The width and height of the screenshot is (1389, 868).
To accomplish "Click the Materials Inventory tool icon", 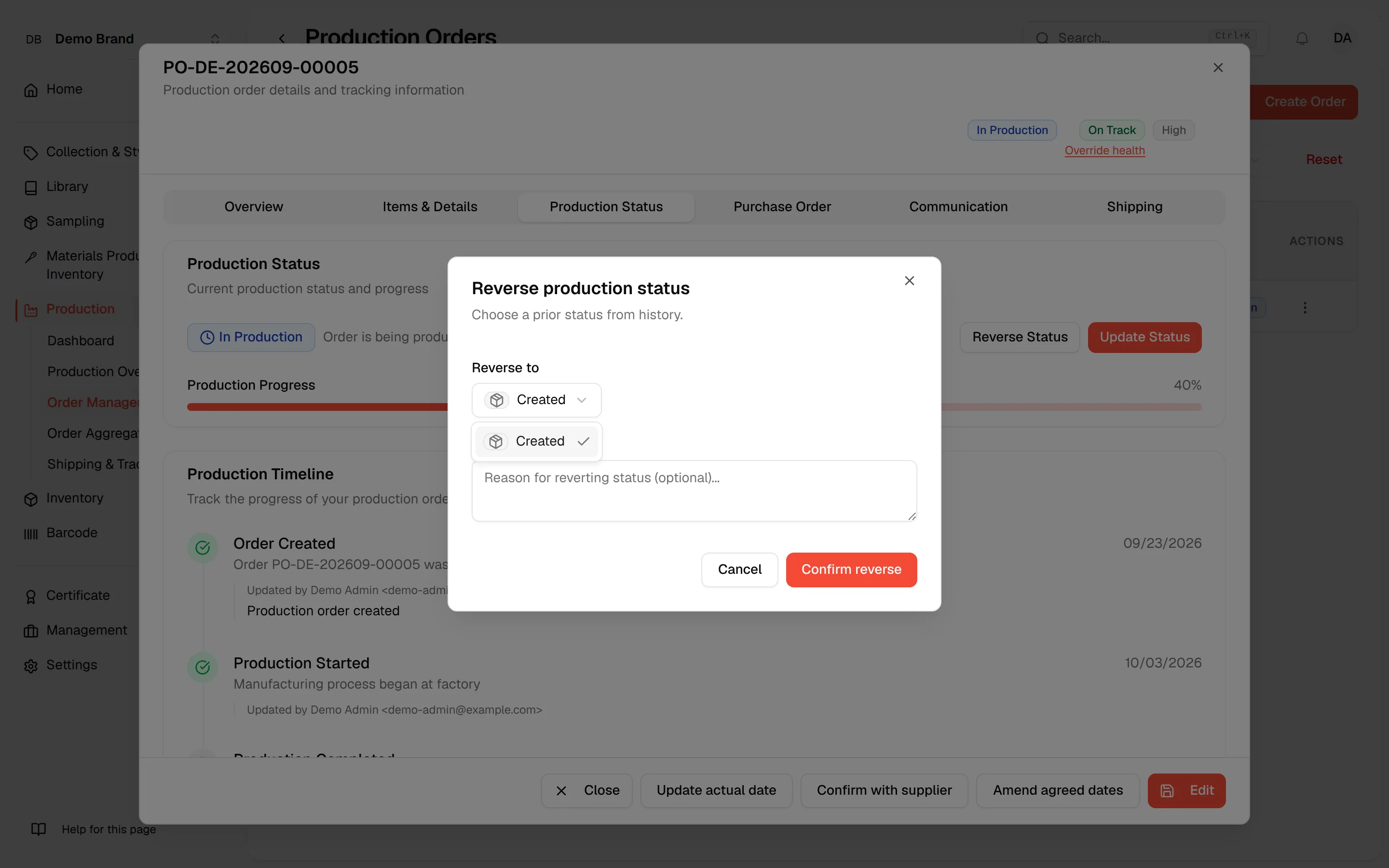I will (x=31, y=257).
